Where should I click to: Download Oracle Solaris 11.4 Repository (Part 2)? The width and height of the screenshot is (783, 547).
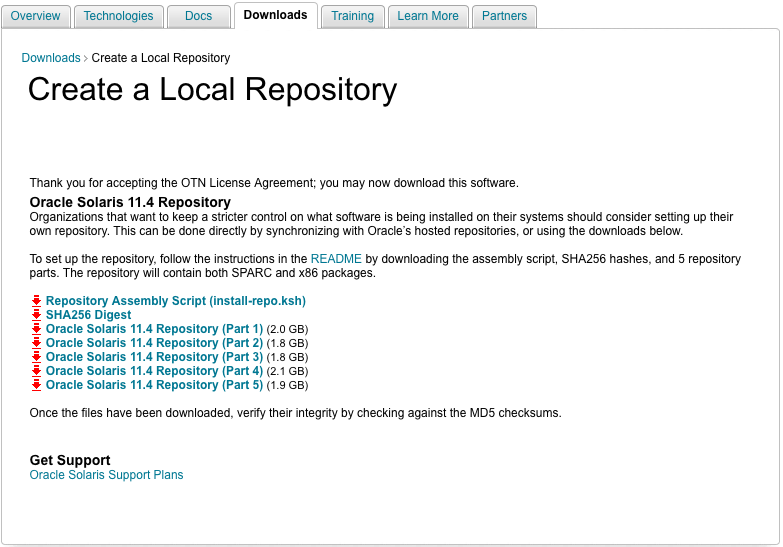154,343
